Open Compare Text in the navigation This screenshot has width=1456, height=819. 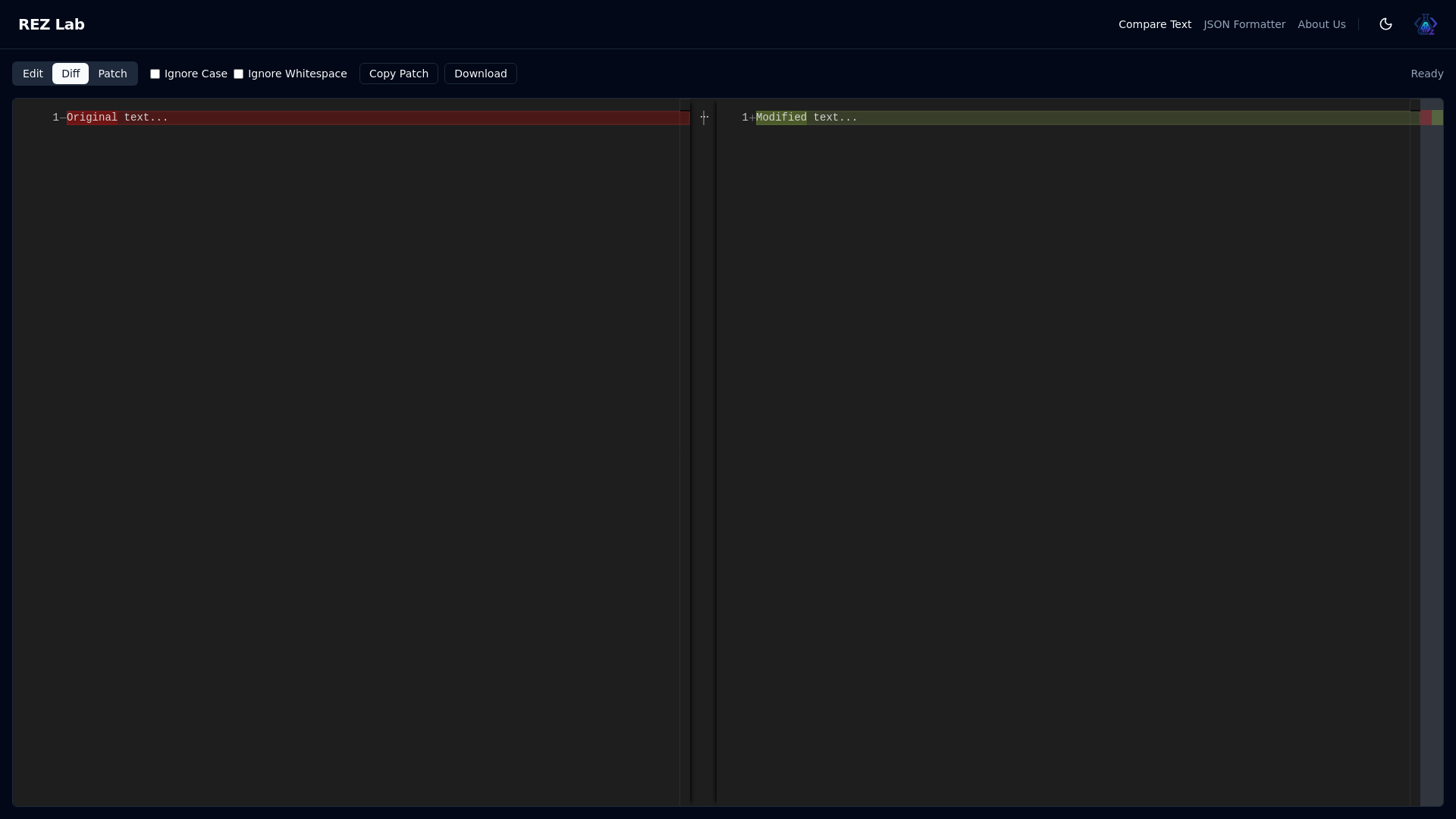coord(1155,24)
